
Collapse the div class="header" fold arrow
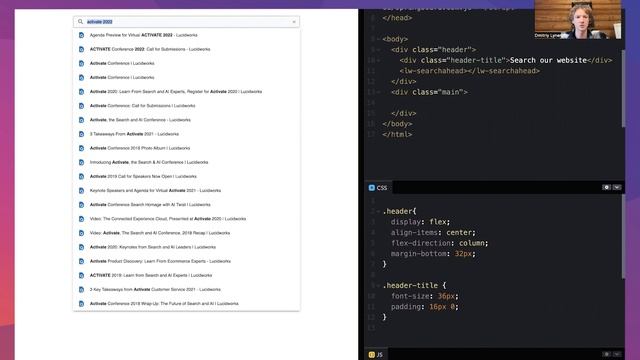(378, 50)
